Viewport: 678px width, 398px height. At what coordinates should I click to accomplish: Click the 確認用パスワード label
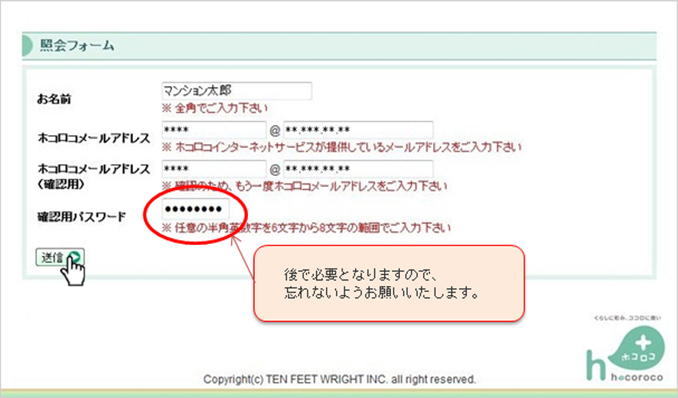[x=81, y=216]
